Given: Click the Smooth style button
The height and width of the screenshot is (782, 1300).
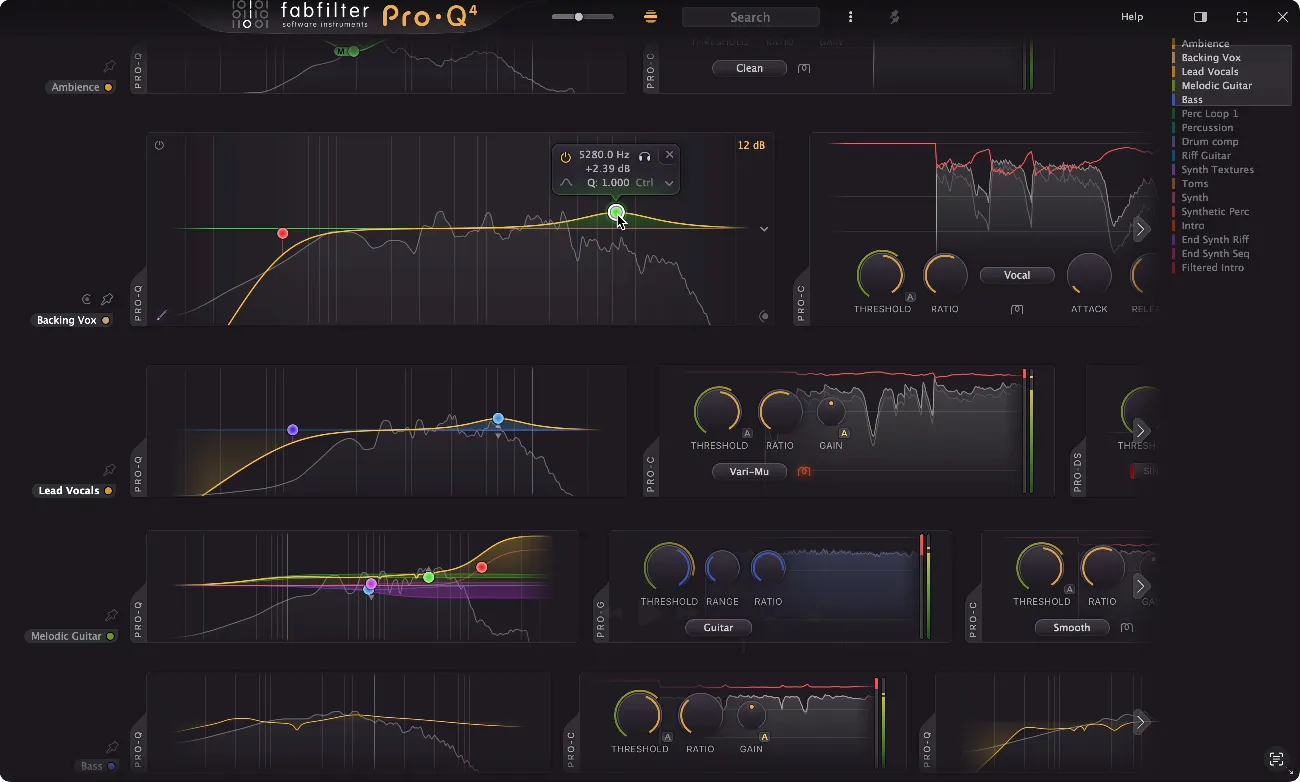Looking at the screenshot, I should click(x=1072, y=628).
